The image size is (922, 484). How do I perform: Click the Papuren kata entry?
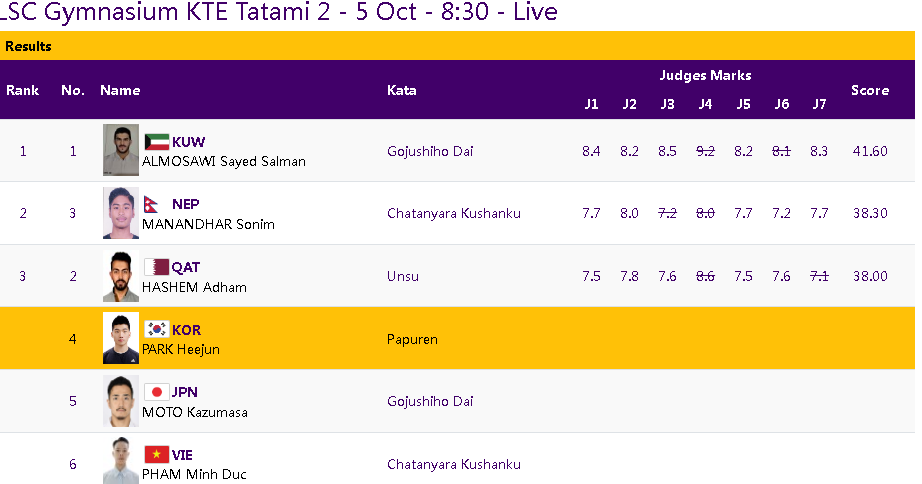point(411,339)
